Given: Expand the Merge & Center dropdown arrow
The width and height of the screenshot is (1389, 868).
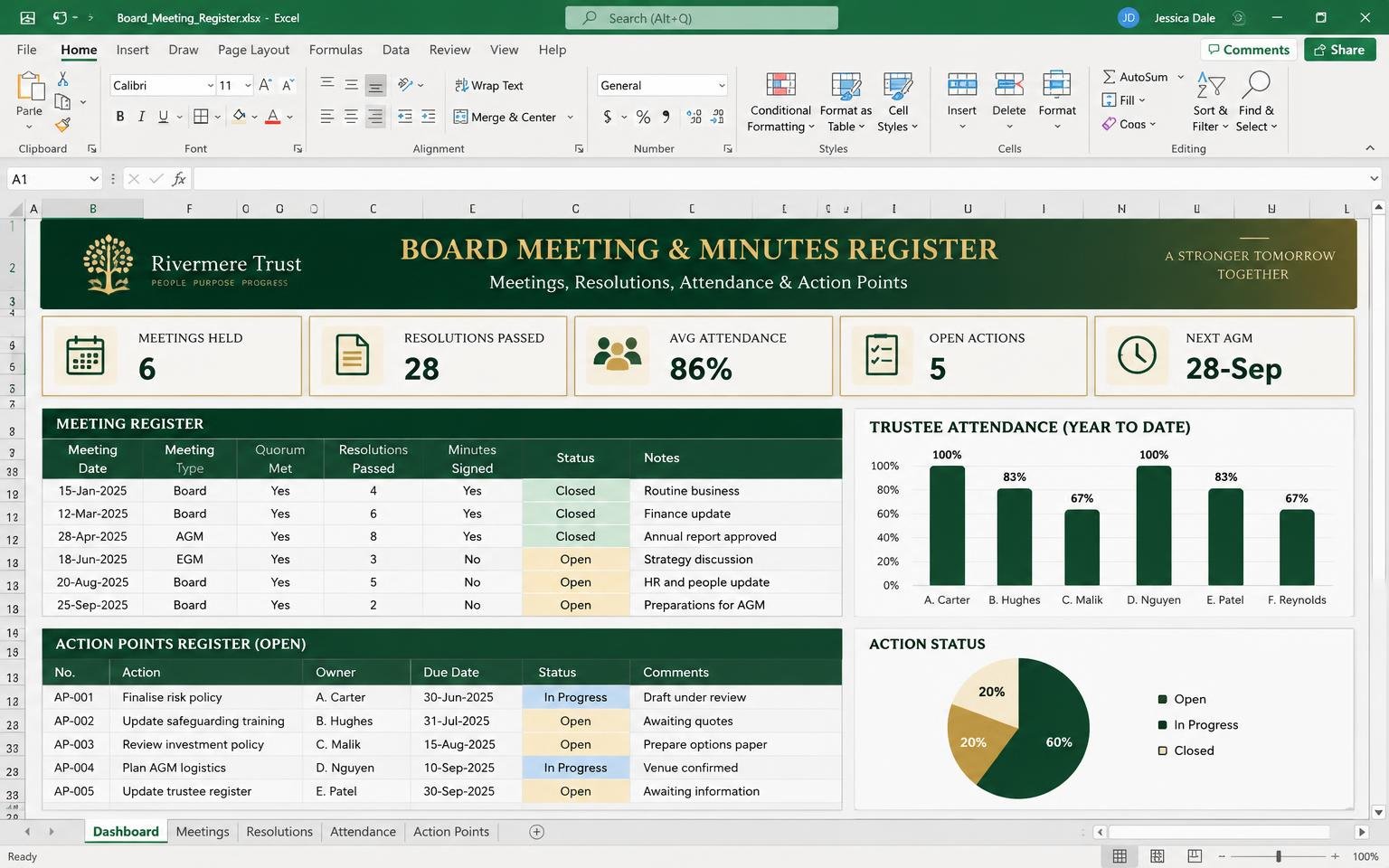Looking at the screenshot, I should click(570, 117).
